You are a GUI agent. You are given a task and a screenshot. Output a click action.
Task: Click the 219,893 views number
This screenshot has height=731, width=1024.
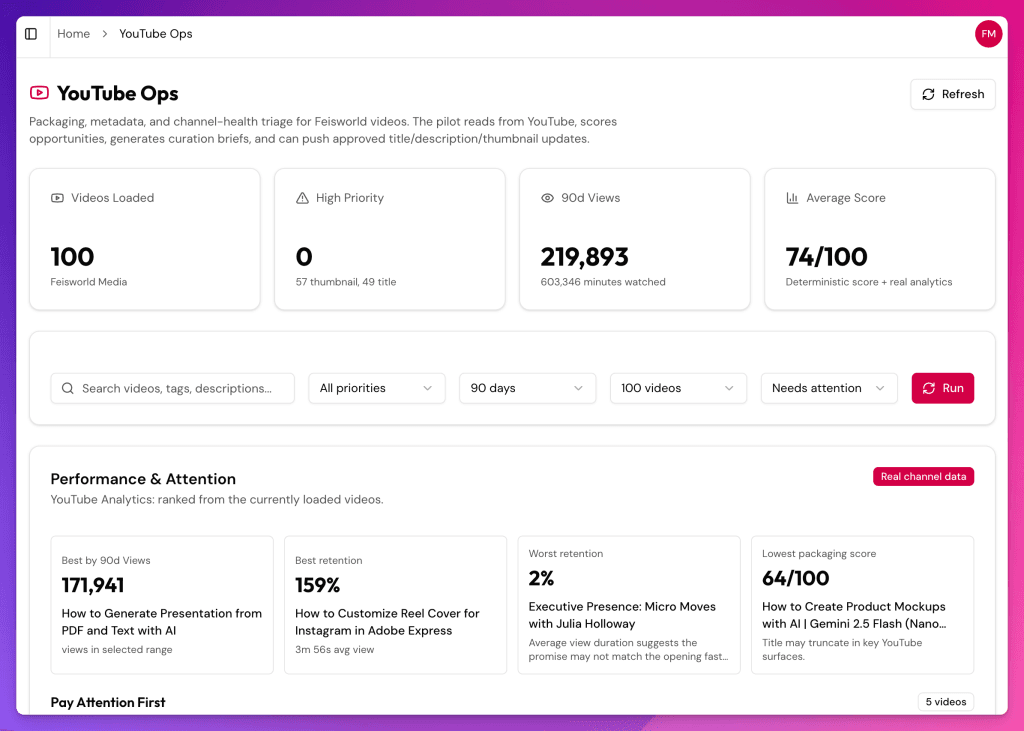pos(584,257)
